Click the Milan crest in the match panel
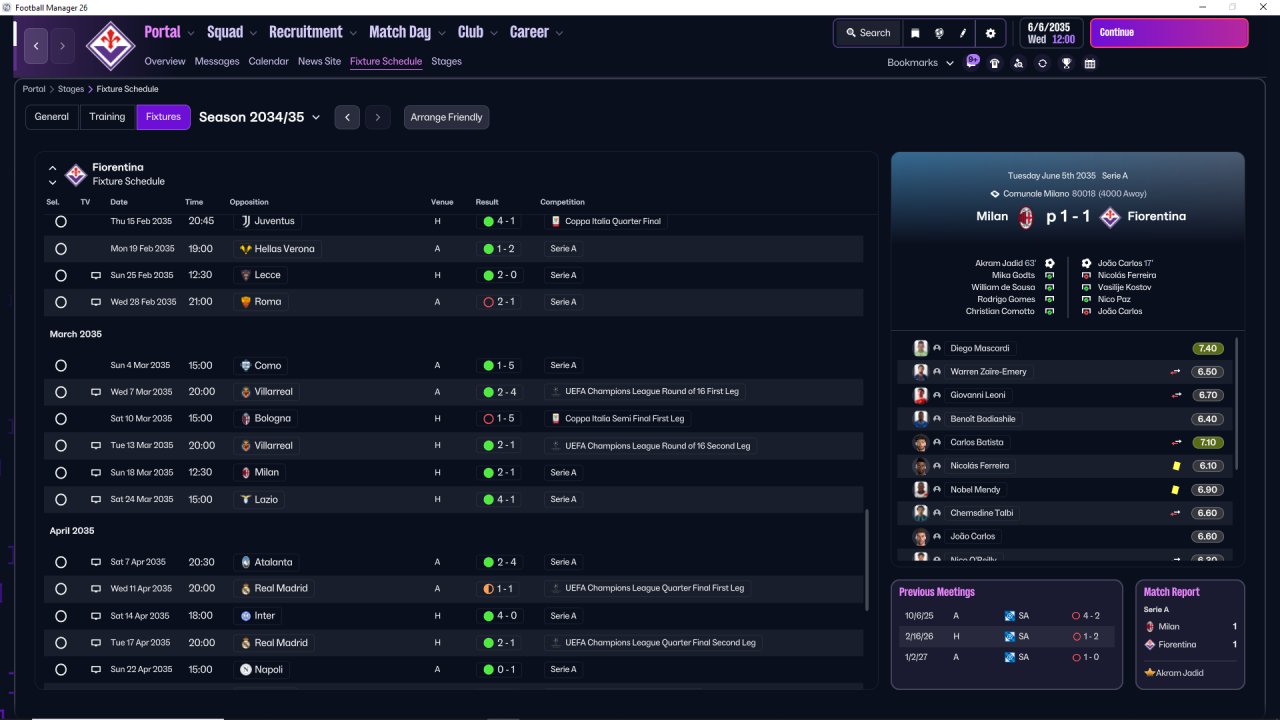The height and width of the screenshot is (720, 1280). [1025, 216]
